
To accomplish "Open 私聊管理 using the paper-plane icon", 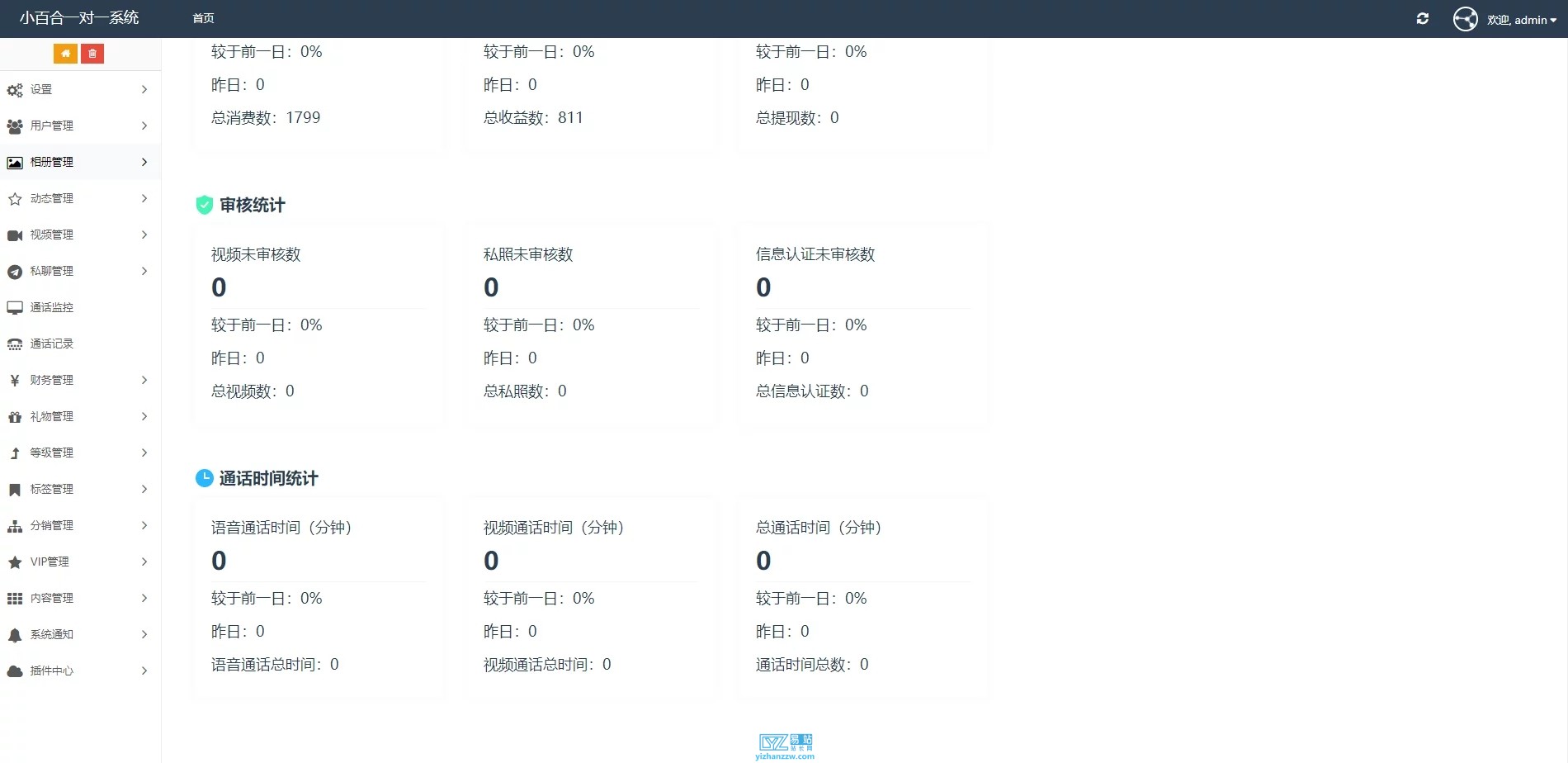I will coord(14,271).
